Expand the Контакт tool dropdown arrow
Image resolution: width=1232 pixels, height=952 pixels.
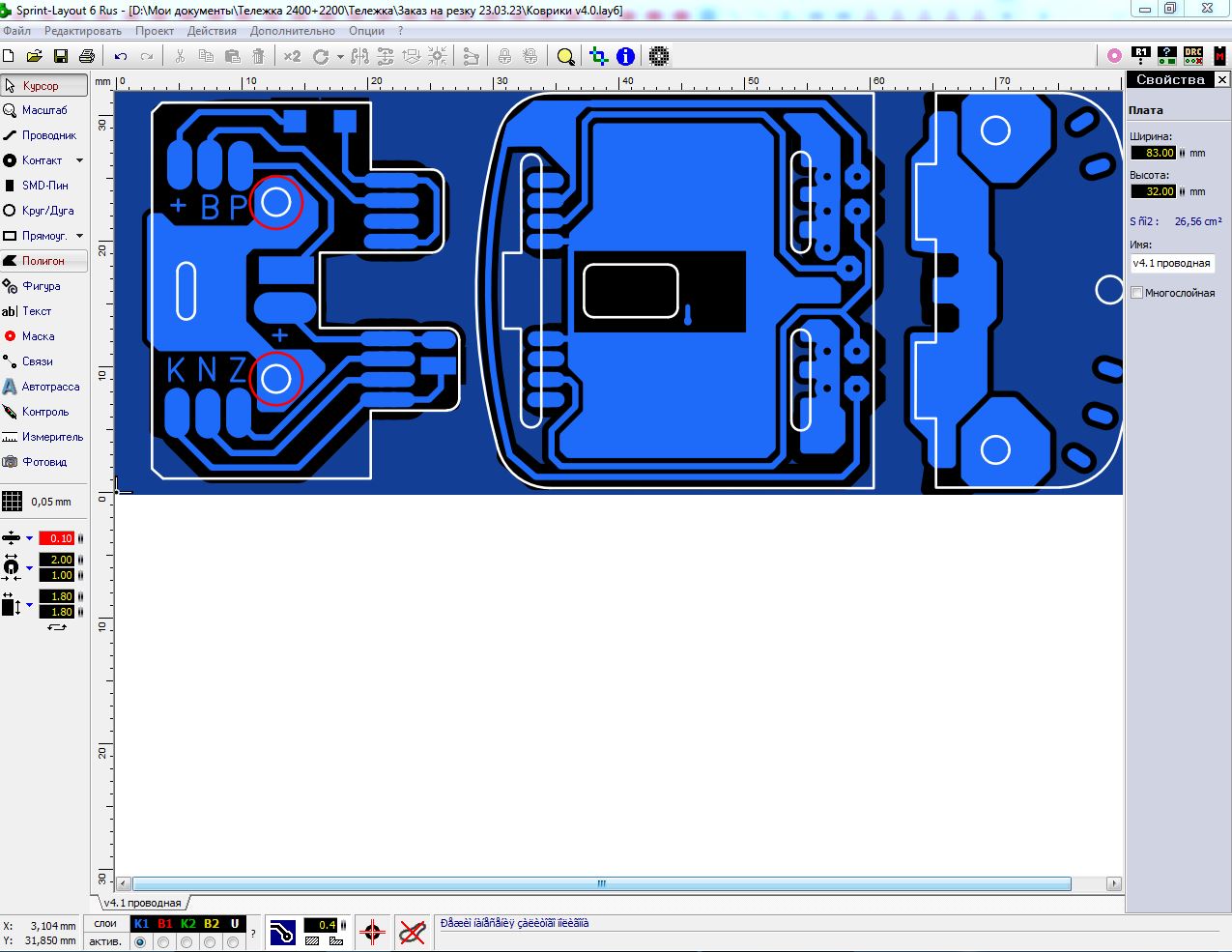tap(80, 160)
